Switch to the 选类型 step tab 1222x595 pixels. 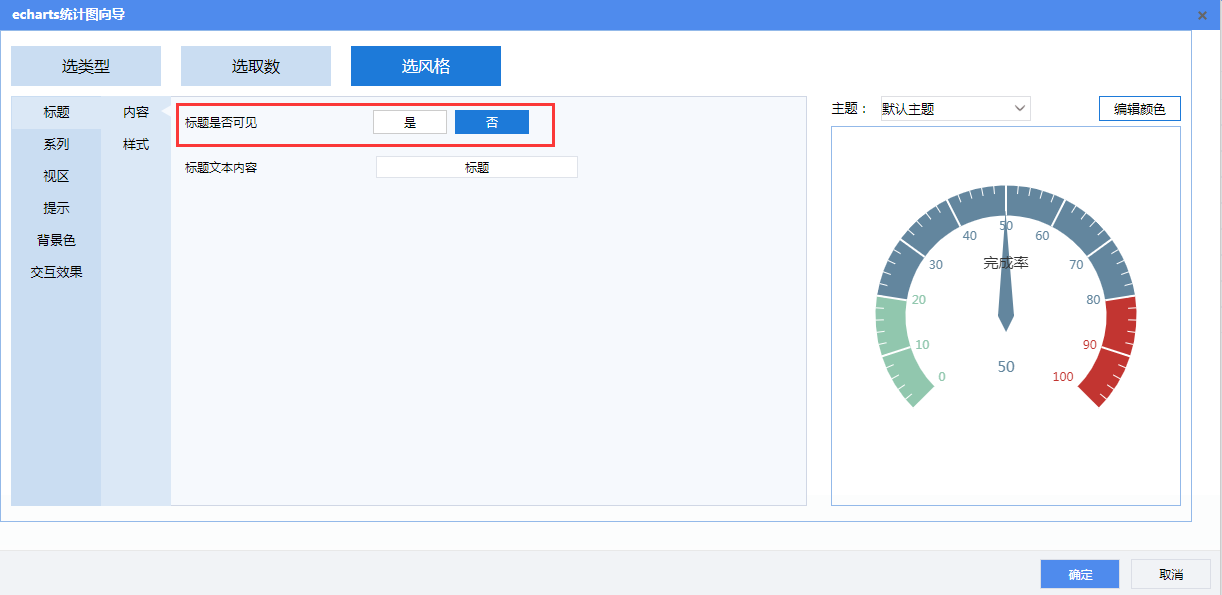click(86, 66)
